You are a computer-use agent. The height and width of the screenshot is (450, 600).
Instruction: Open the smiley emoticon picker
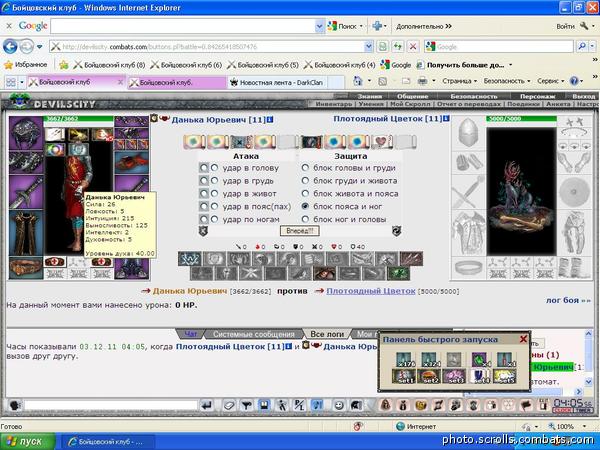pos(338,405)
